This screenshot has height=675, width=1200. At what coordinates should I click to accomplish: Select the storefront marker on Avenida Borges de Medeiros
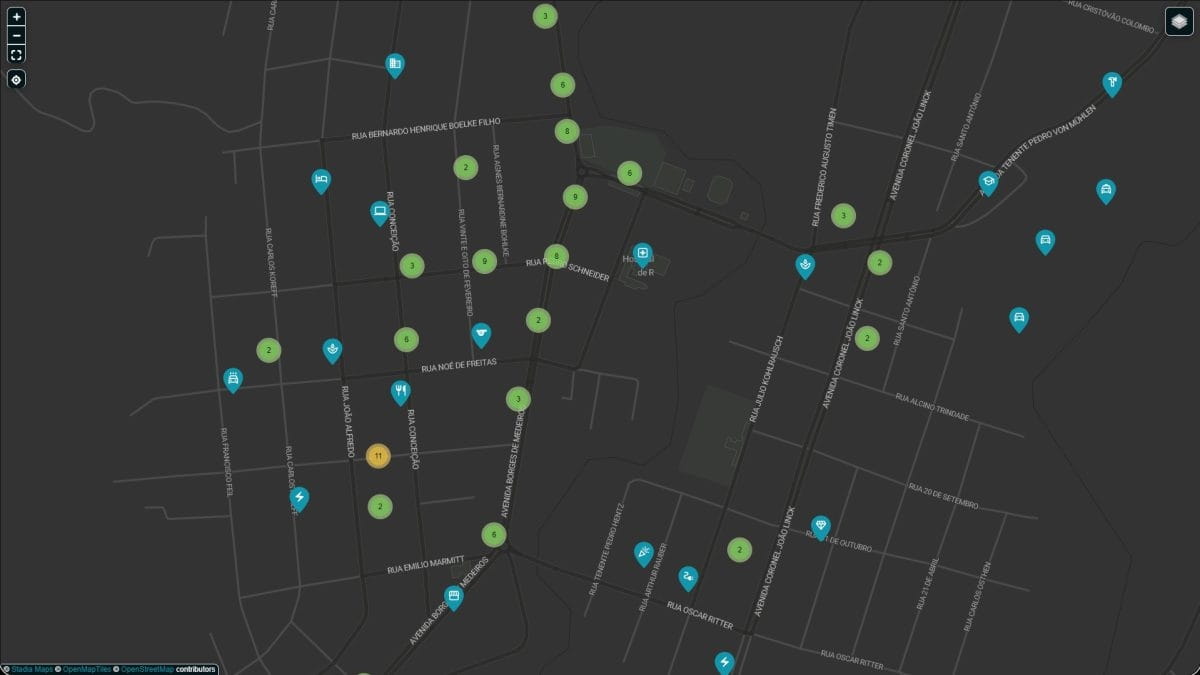click(454, 598)
